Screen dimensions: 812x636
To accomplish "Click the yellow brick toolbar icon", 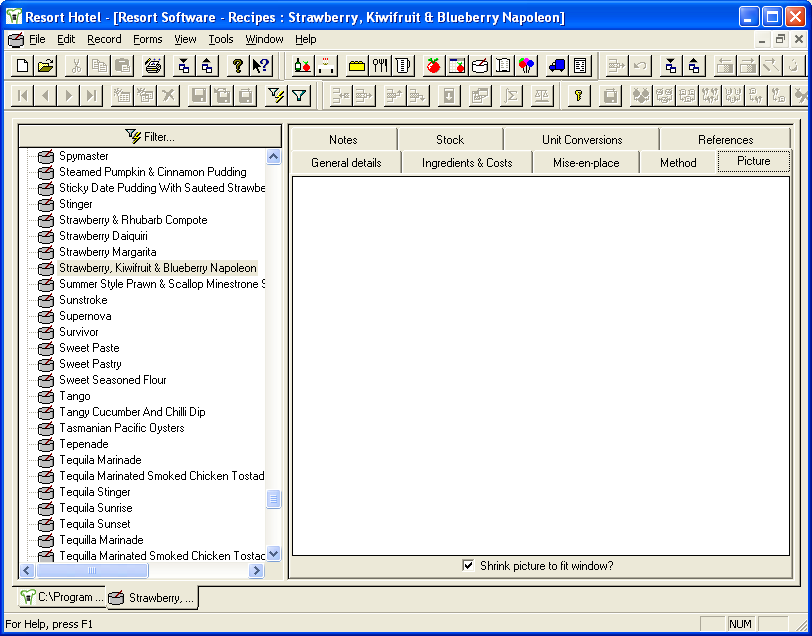I will [x=357, y=66].
